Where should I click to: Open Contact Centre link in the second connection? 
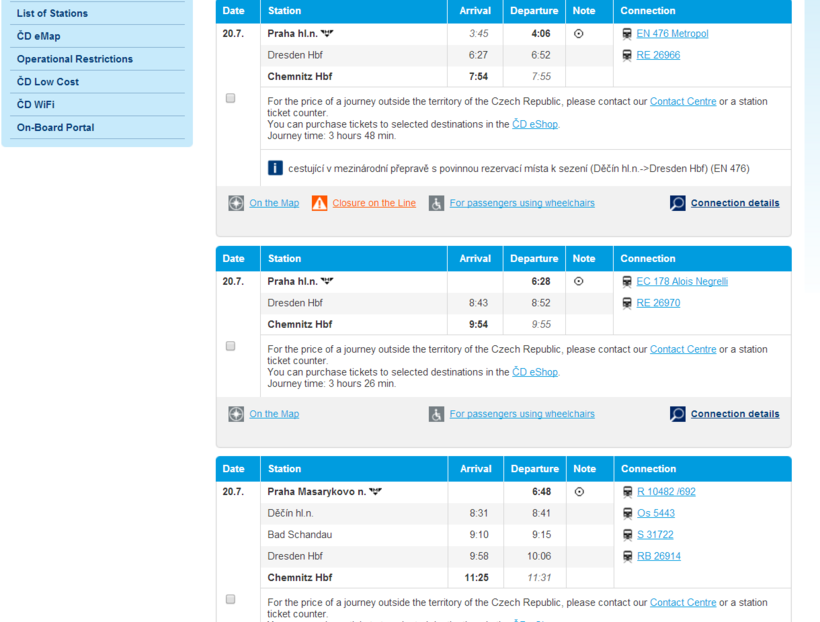coord(683,349)
